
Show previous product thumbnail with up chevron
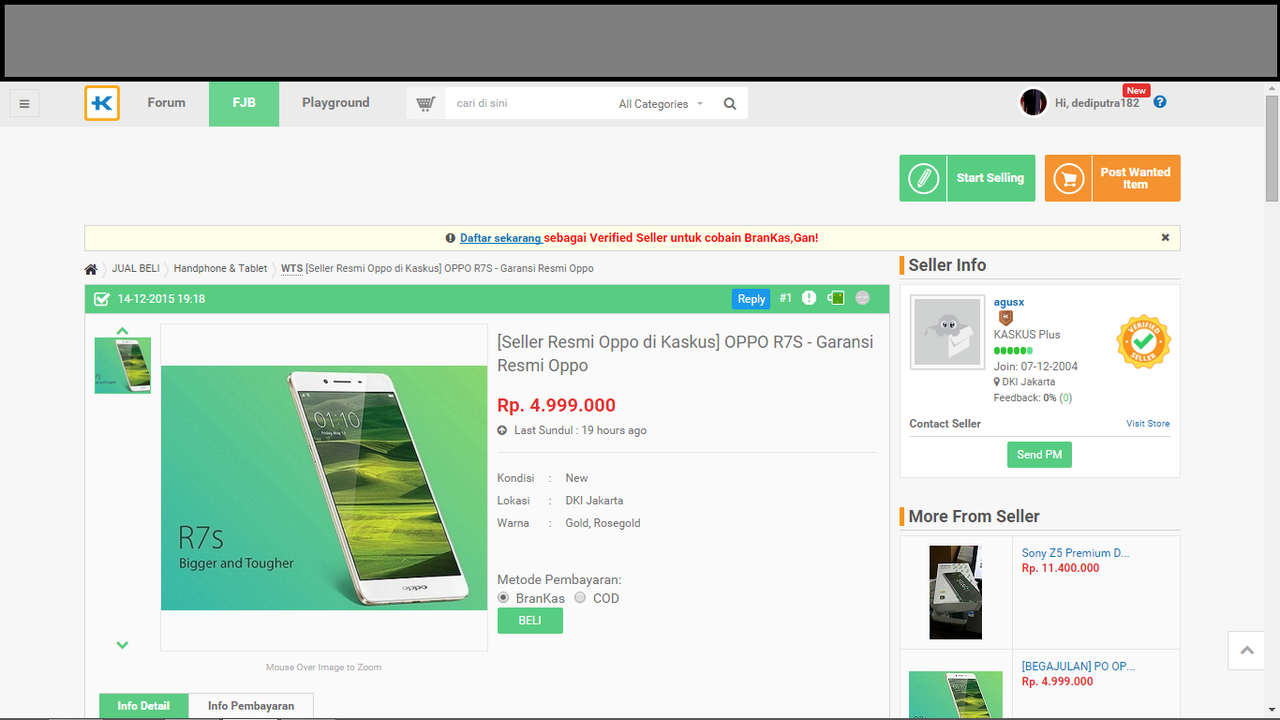[122, 331]
